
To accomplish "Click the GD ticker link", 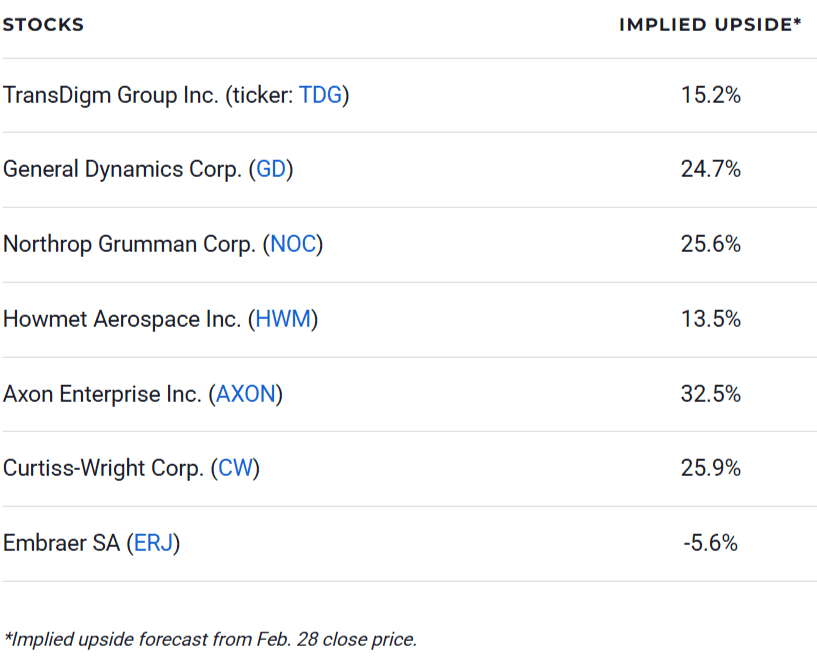I will [271, 169].
